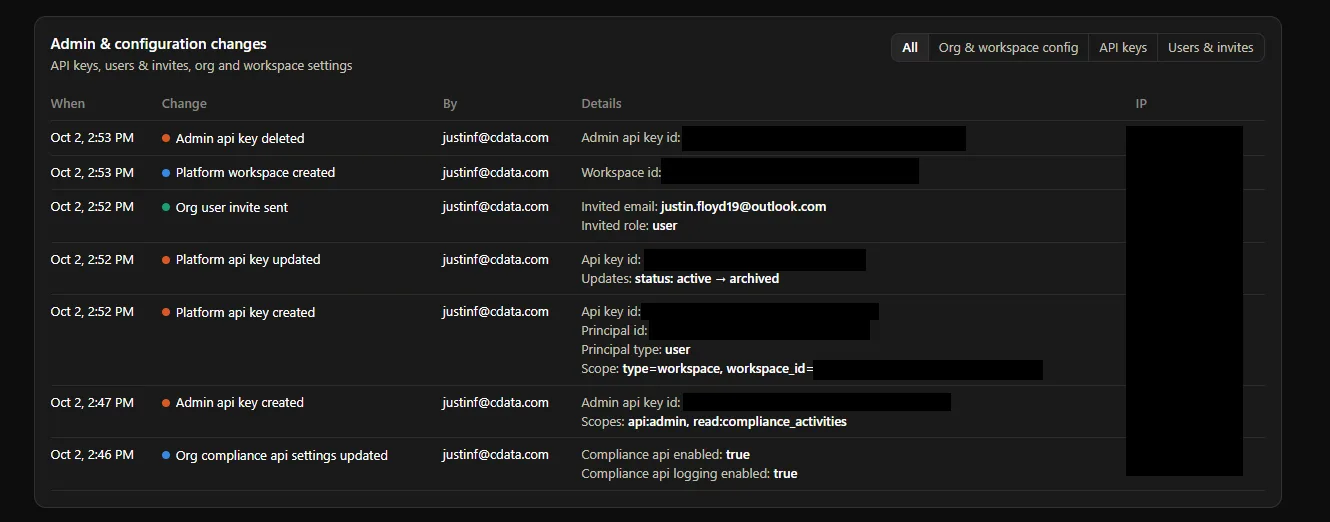Click the Change column header
This screenshot has height=522, width=1330.
click(184, 104)
